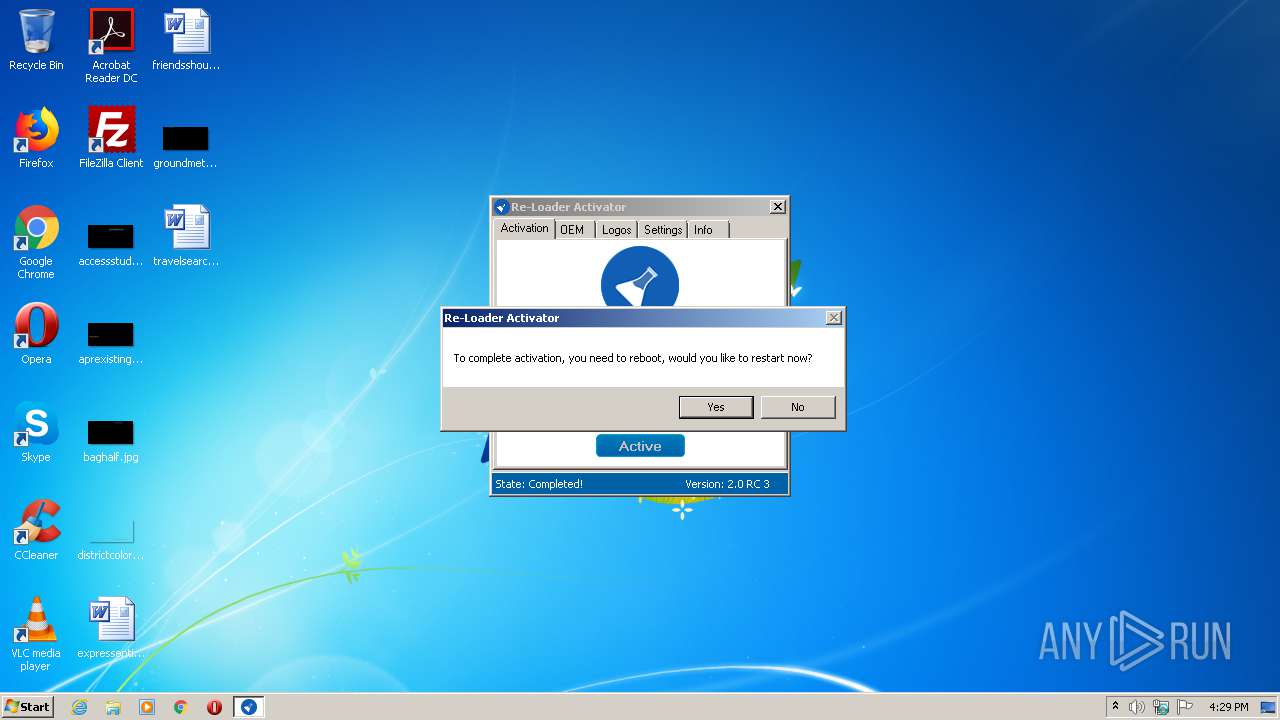1280x720 pixels.
Task: Open the Settings tab
Action: coord(663,230)
